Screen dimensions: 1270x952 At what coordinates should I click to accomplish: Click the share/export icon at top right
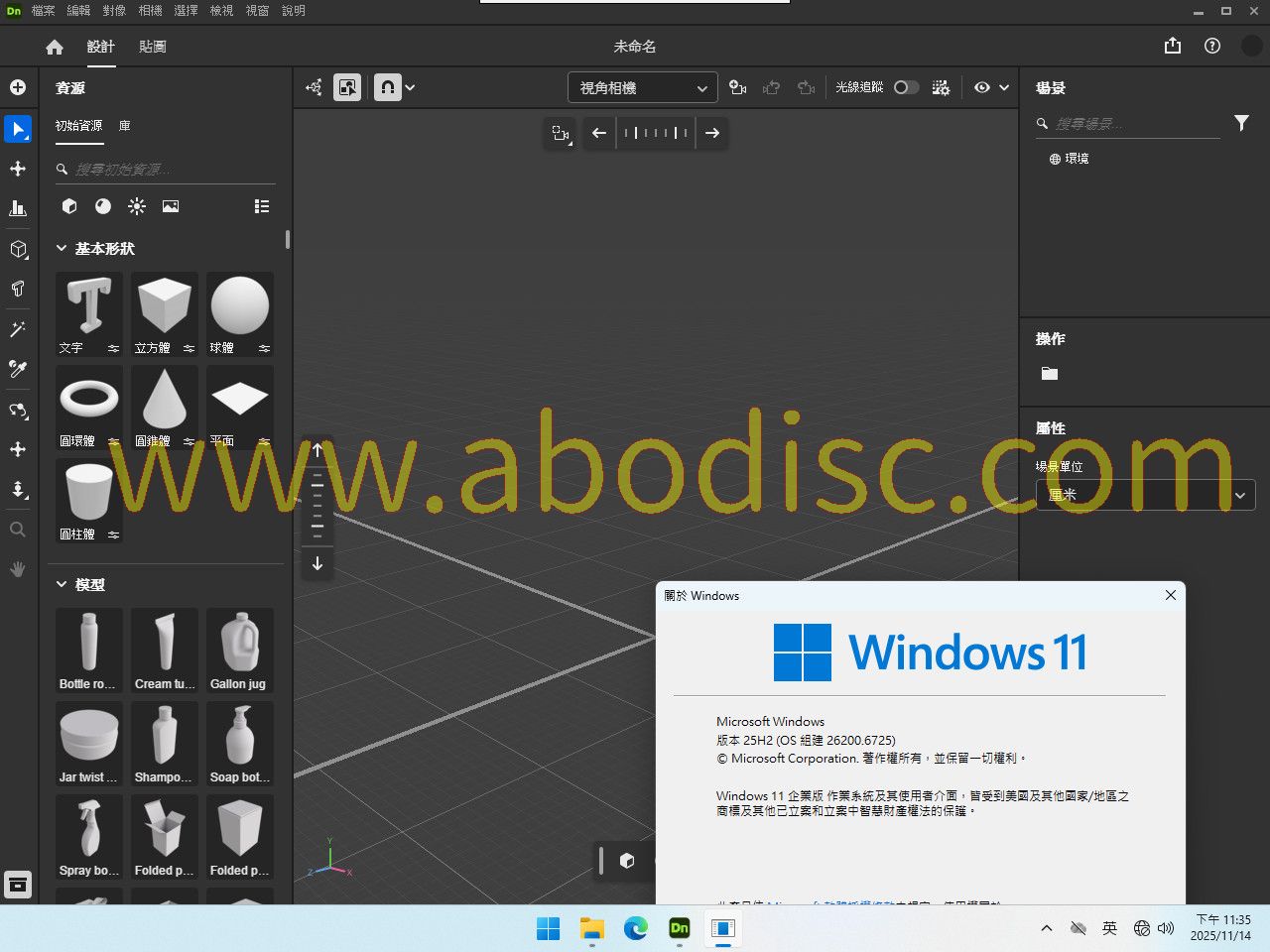(x=1173, y=46)
